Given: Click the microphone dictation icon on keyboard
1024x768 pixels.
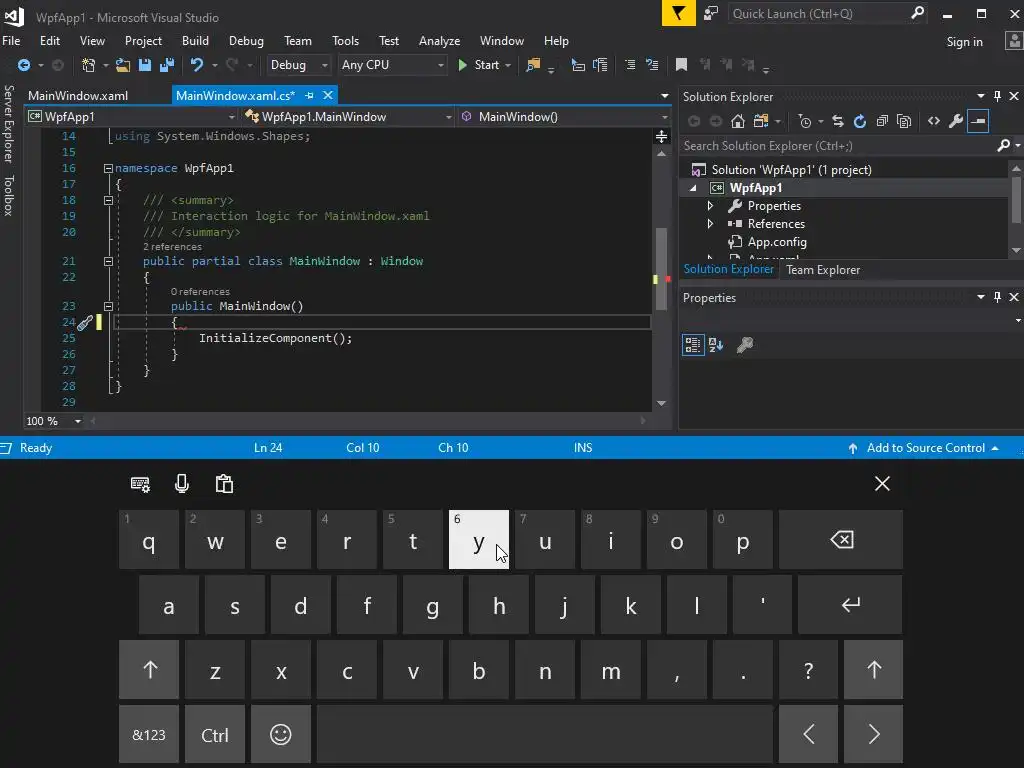Looking at the screenshot, I should click(182, 484).
